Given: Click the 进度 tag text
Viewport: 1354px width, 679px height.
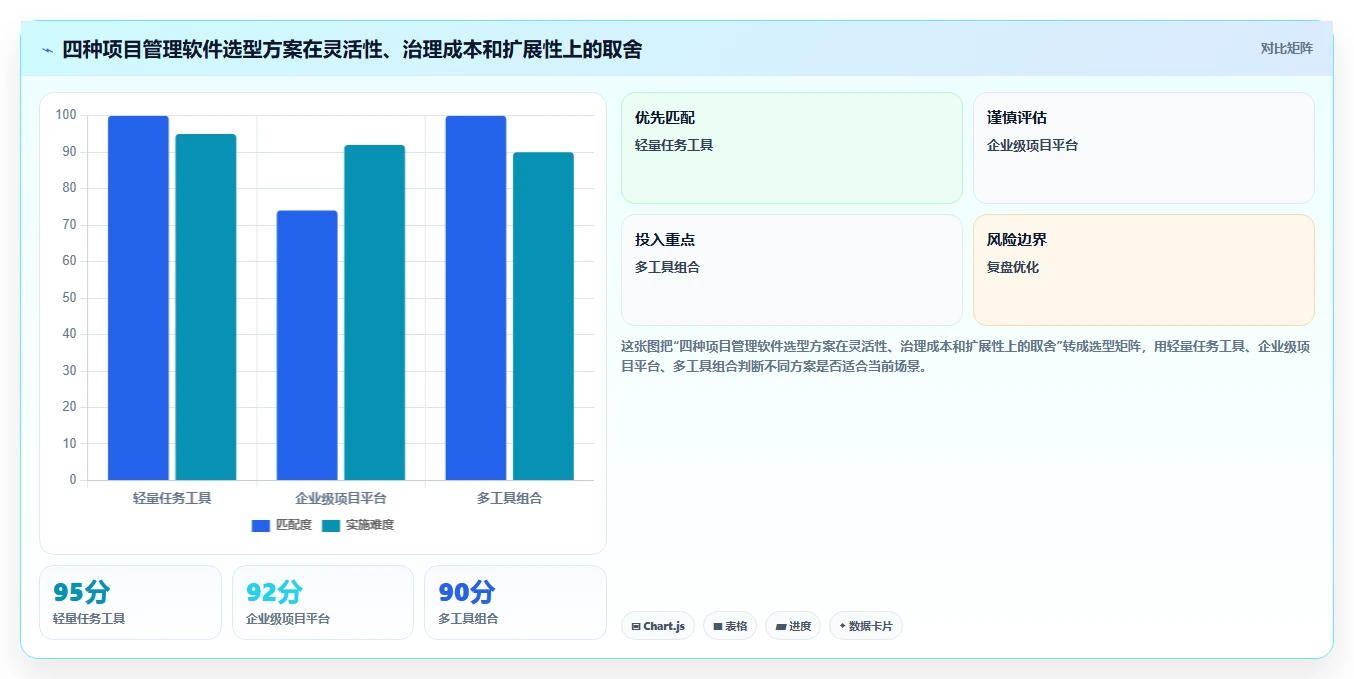Looking at the screenshot, I should 800,627.
